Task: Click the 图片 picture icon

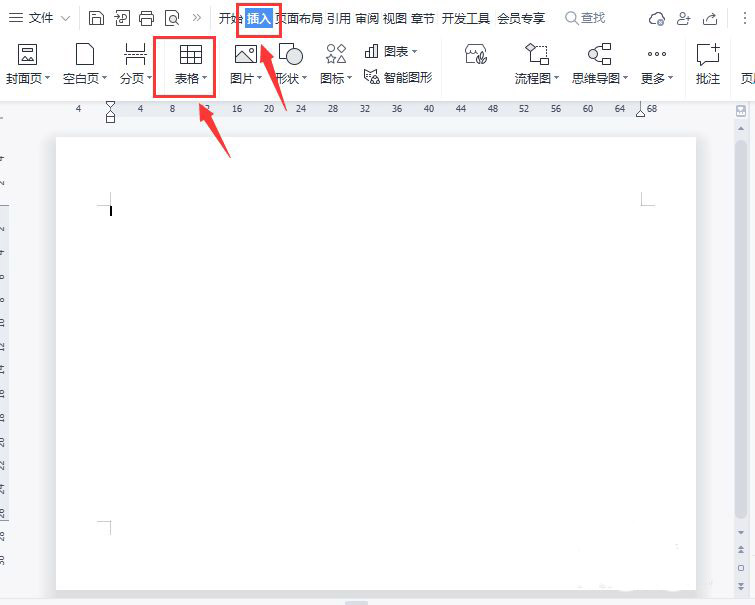Action: 246,54
